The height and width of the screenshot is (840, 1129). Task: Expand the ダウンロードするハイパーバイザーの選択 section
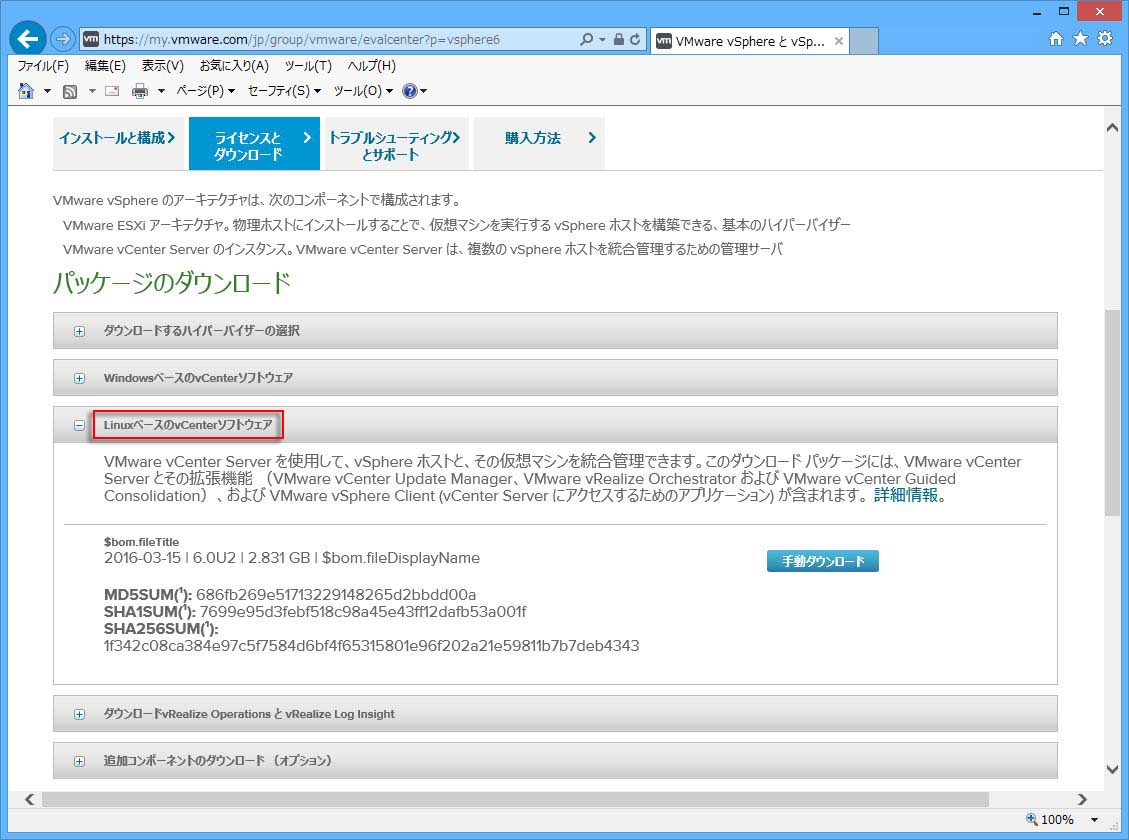(x=79, y=331)
